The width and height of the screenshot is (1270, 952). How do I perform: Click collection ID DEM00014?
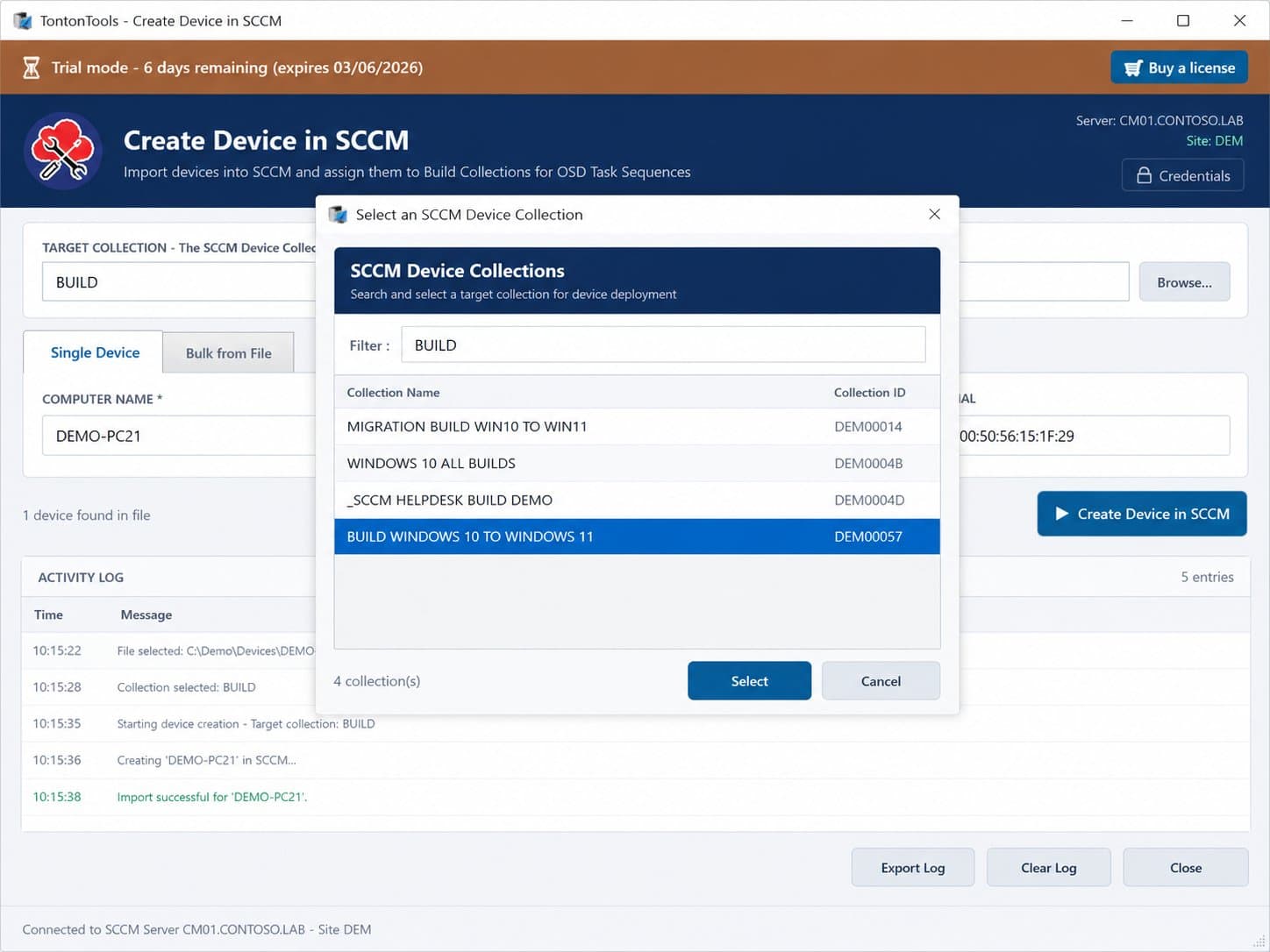pos(867,426)
